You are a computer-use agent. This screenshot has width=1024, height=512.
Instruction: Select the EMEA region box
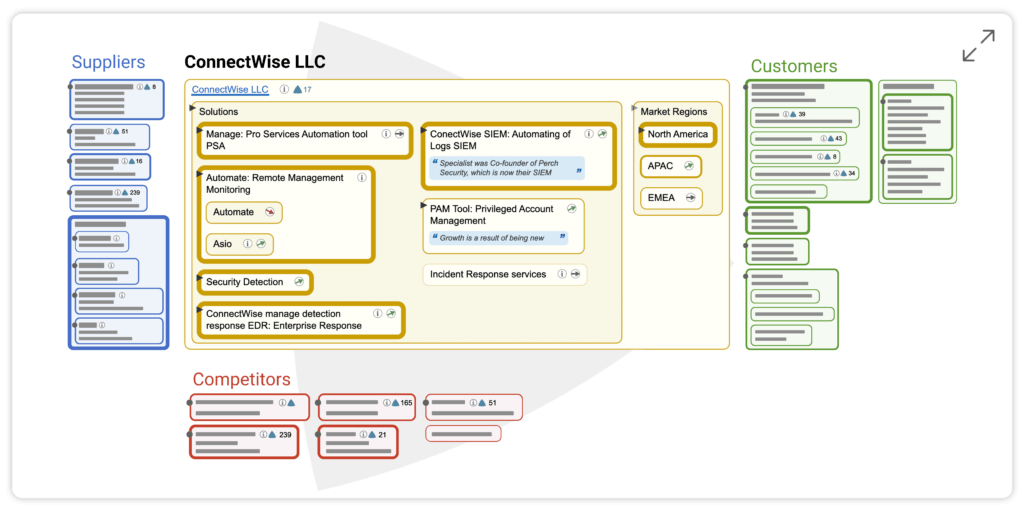[671, 198]
